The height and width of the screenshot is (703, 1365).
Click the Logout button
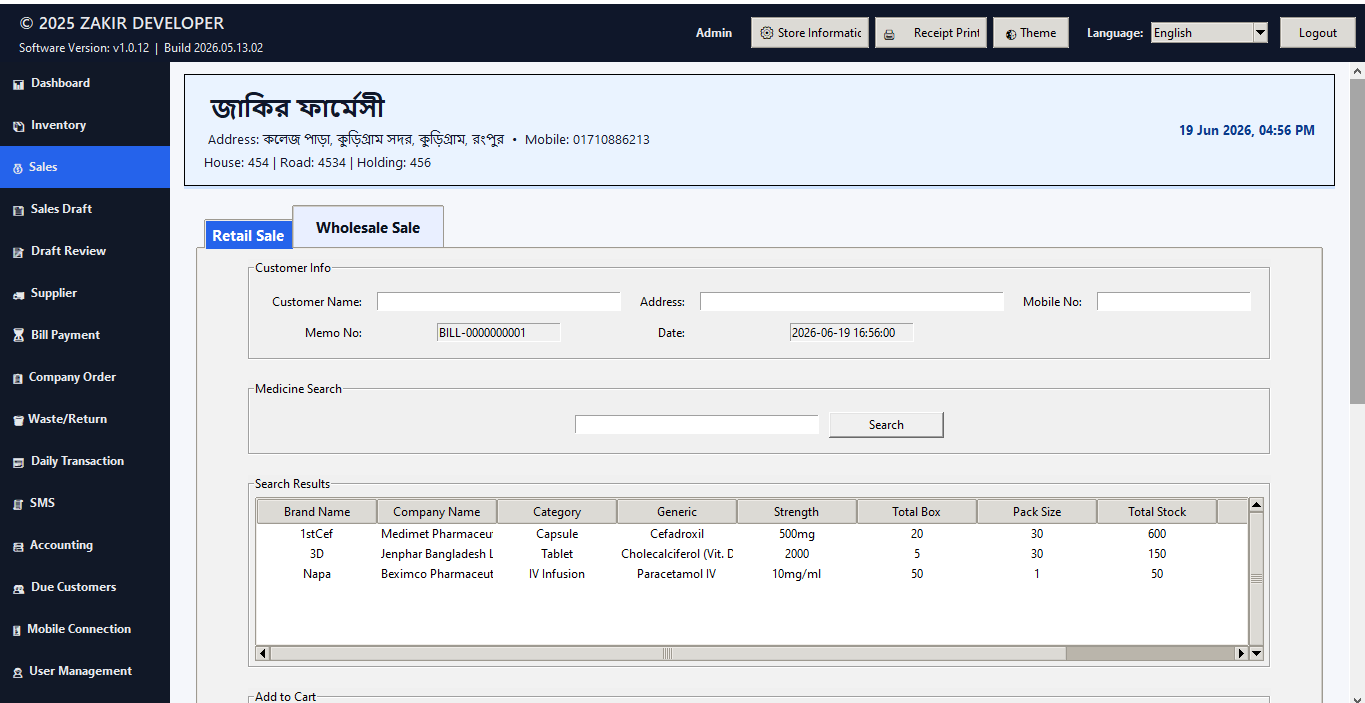1317,33
